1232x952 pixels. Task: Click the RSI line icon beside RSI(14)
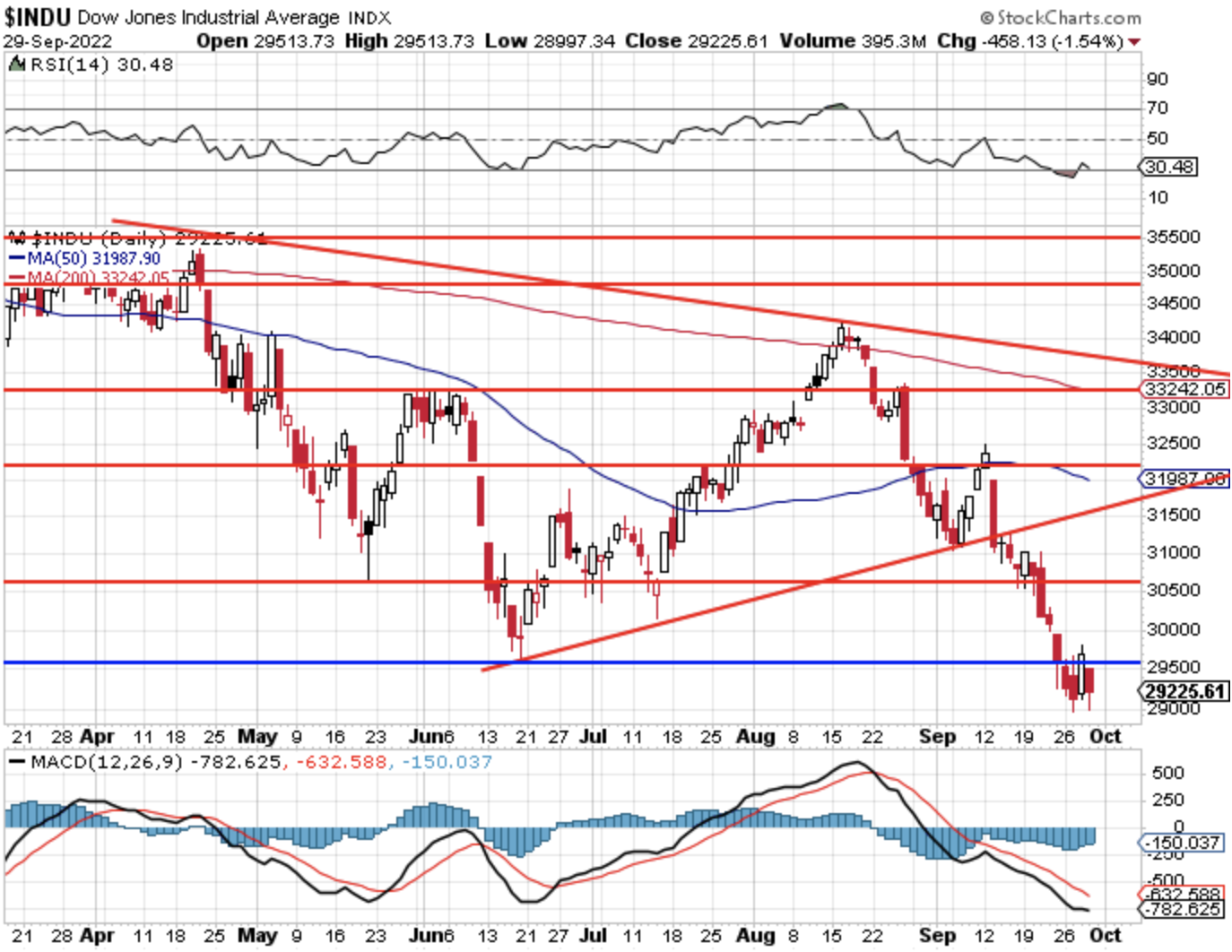click(17, 65)
